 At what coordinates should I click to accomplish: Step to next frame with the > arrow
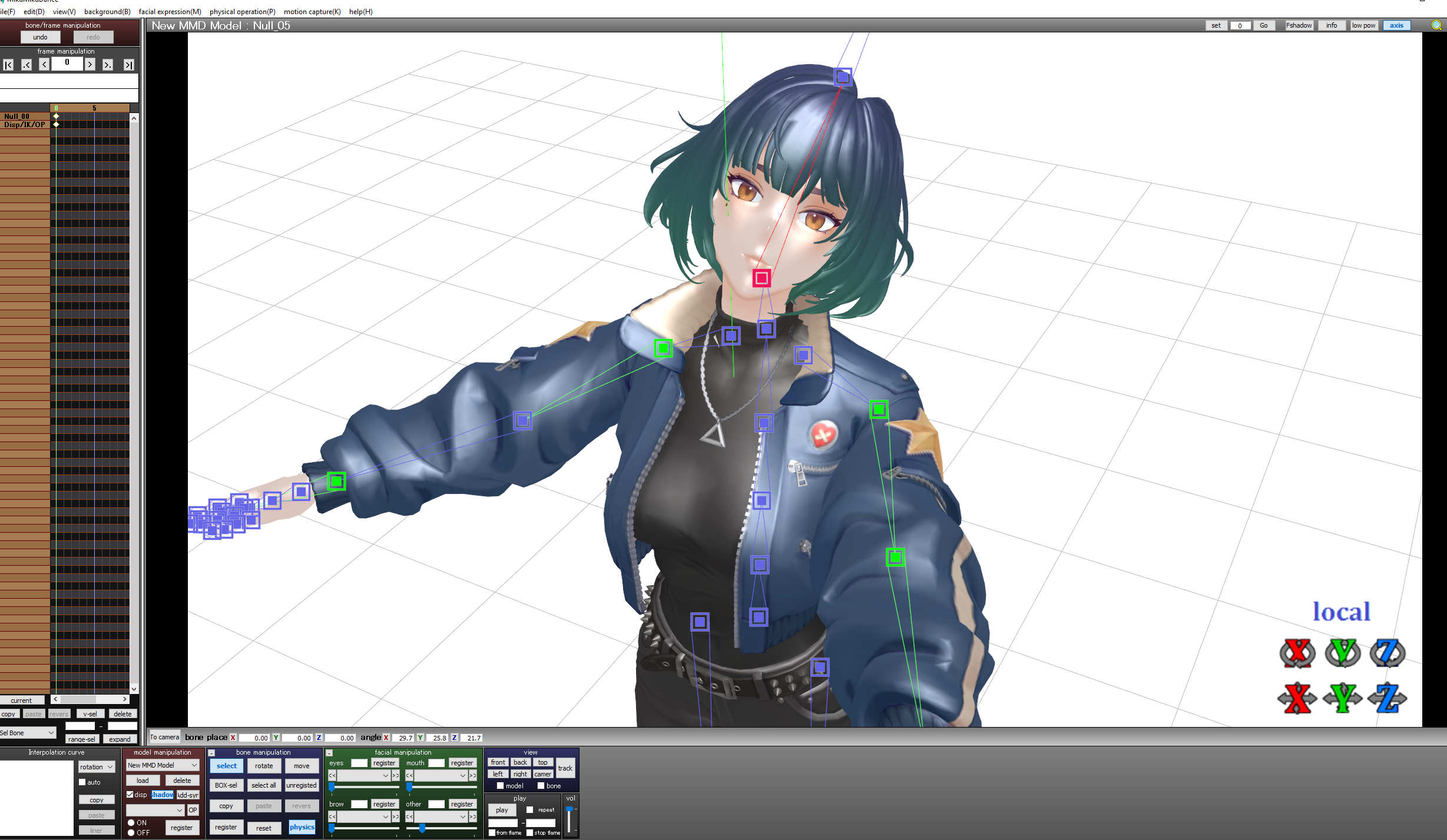pos(90,65)
